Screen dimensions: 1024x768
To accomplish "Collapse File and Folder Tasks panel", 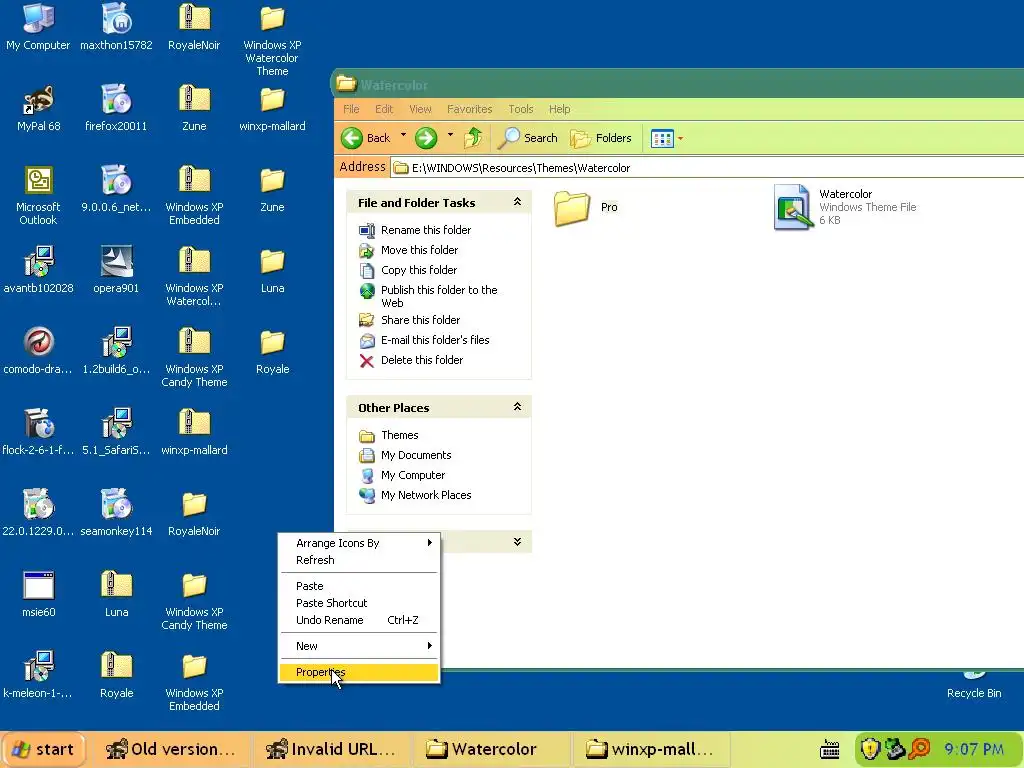I will [x=517, y=202].
